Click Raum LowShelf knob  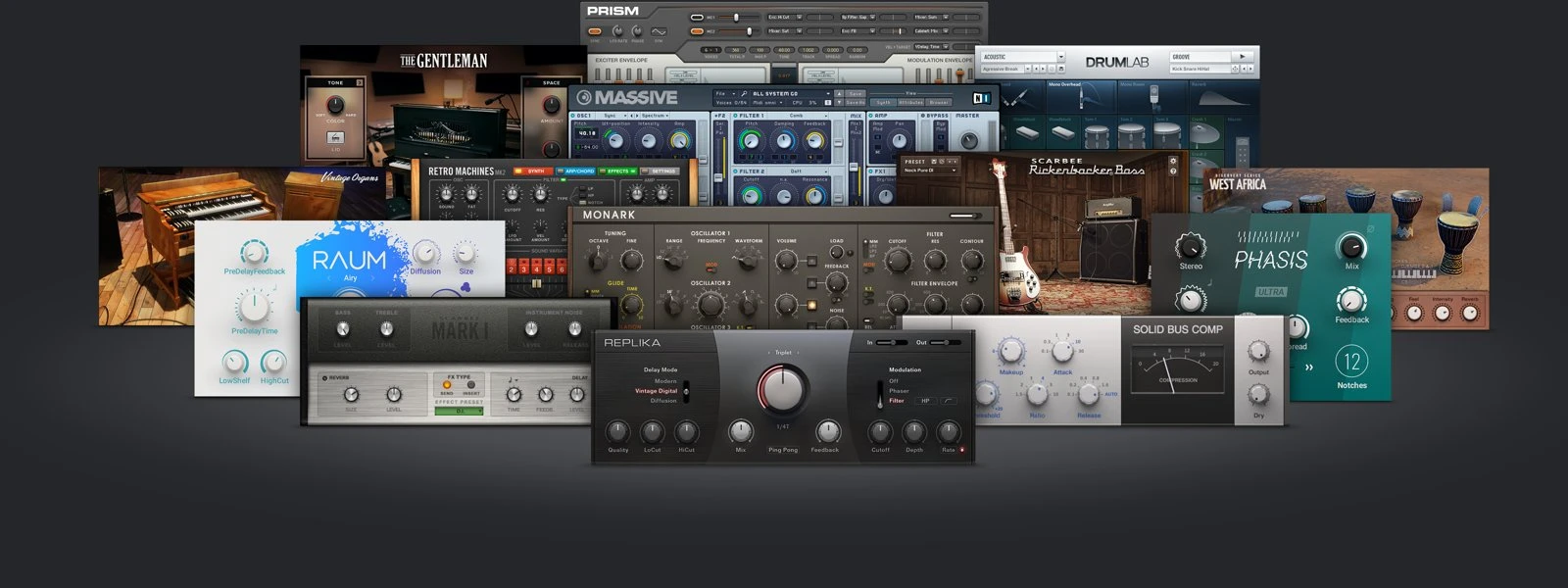coord(234,363)
